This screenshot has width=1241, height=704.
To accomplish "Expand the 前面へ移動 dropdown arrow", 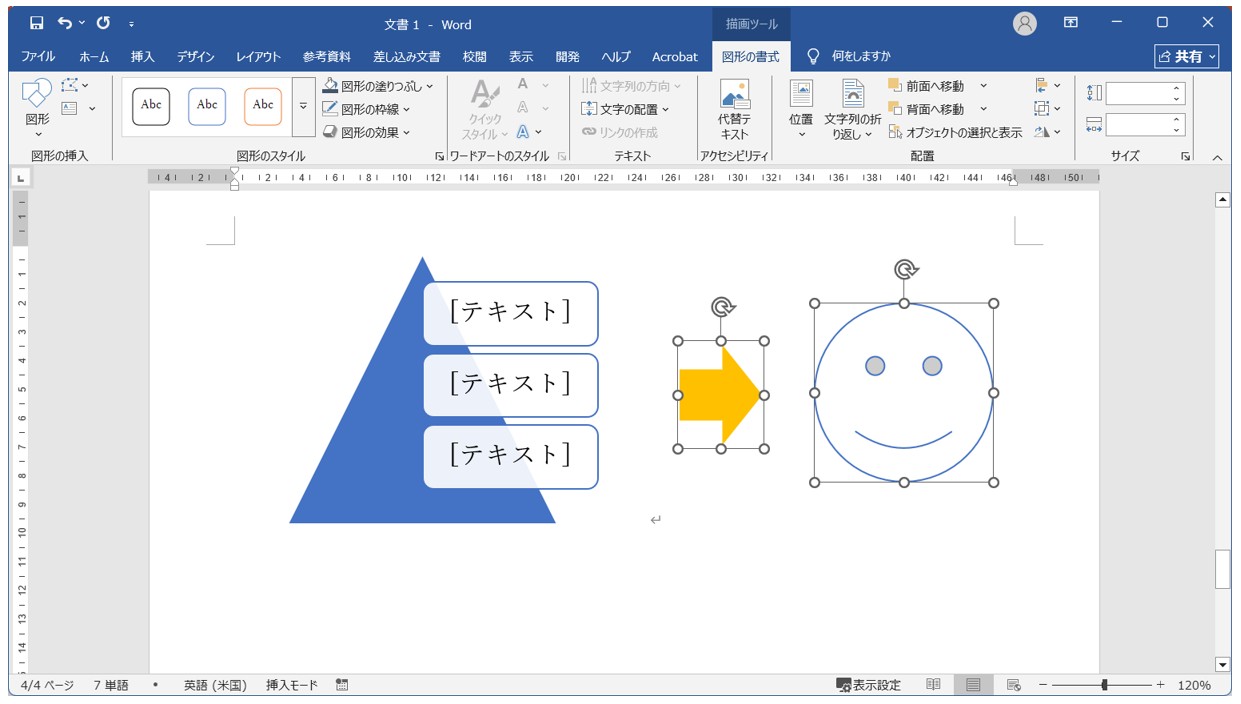I will pos(983,86).
